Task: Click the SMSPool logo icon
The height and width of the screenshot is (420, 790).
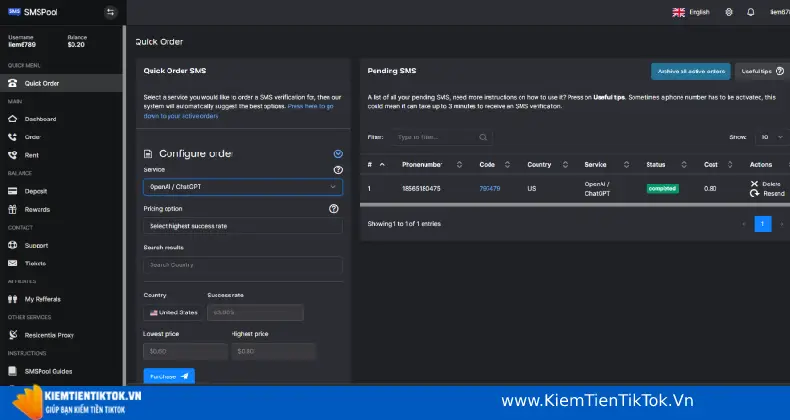Action: click(x=14, y=12)
